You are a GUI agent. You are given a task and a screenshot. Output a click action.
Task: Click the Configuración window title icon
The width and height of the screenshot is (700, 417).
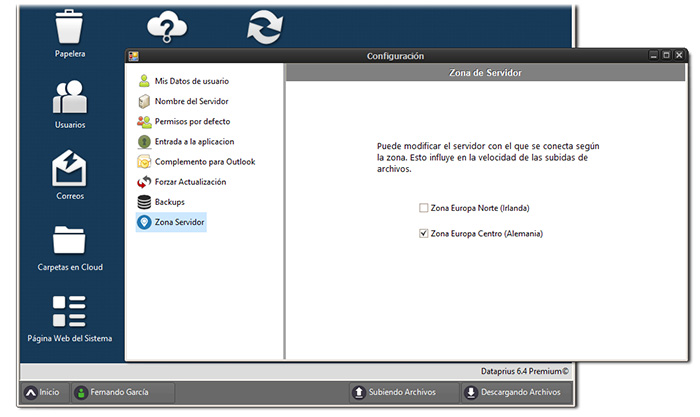click(133, 56)
